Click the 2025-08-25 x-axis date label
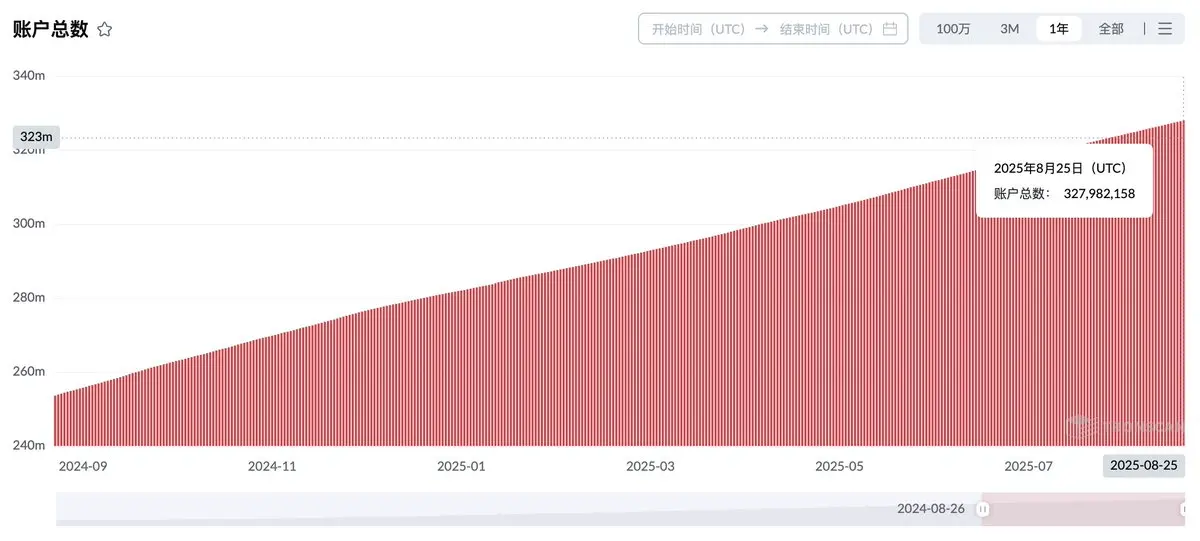Screen dimensions: 1200x541 pos(1144,465)
